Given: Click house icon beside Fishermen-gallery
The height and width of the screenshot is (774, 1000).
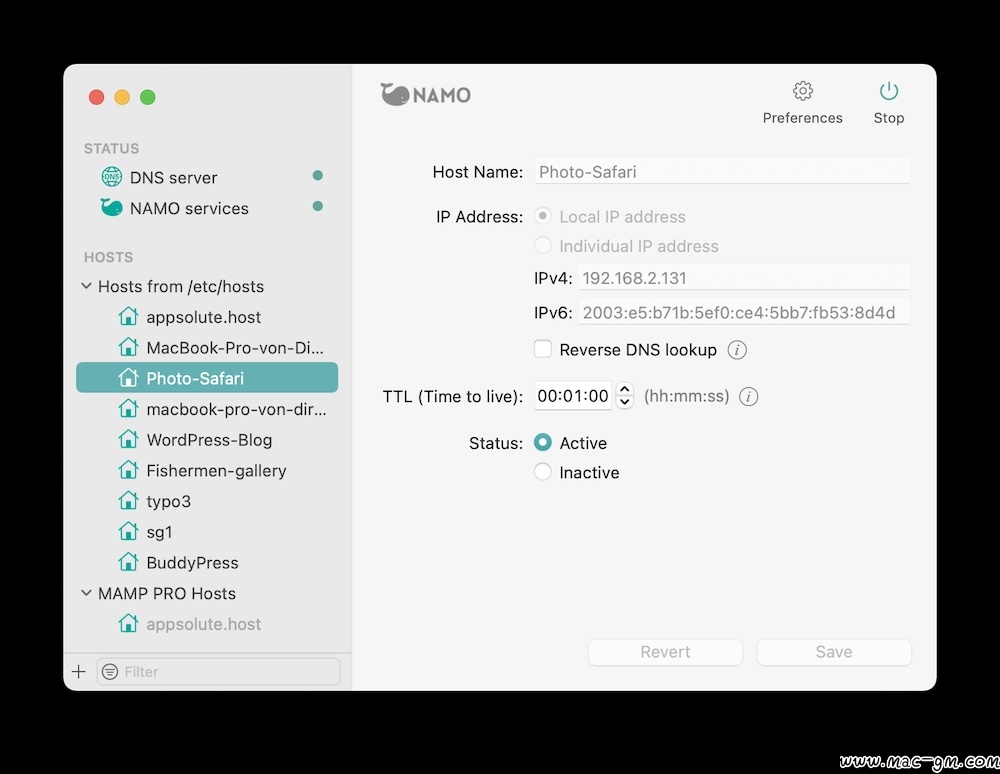Looking at the screenshot, I should pos(128,470).
